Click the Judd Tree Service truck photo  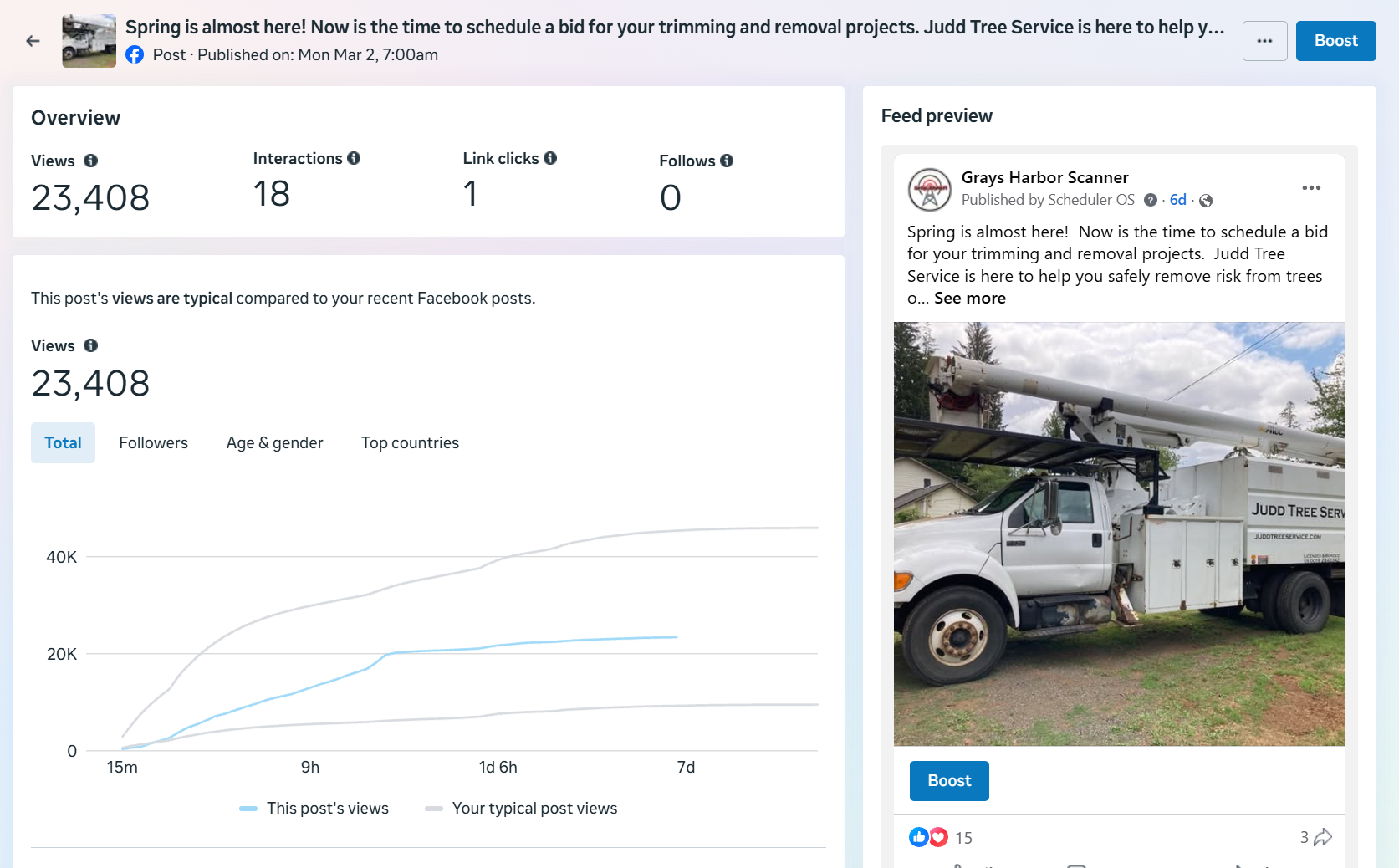pos(1119,534)
